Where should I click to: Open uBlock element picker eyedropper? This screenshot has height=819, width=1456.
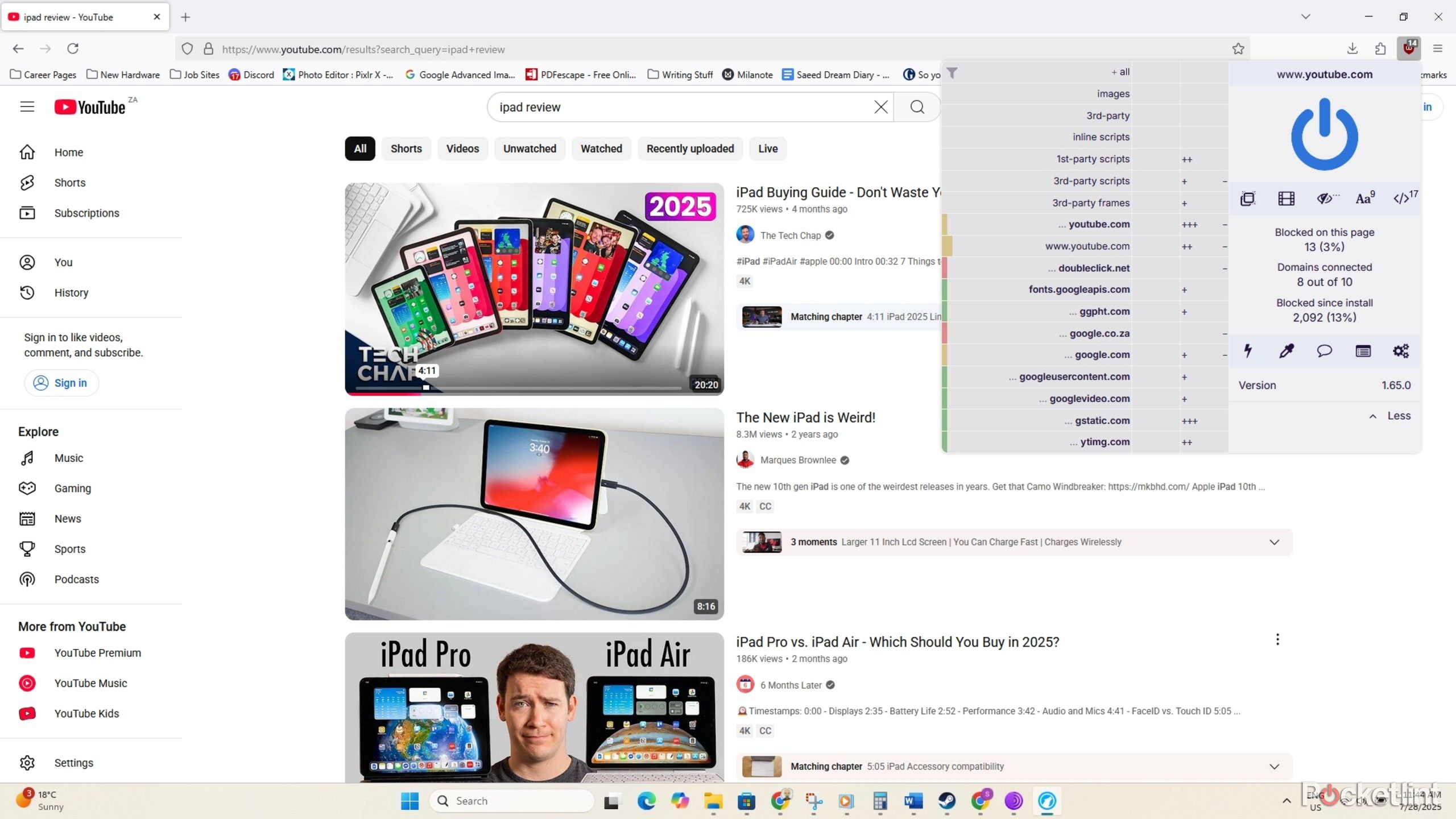[x=1286, y=351]
